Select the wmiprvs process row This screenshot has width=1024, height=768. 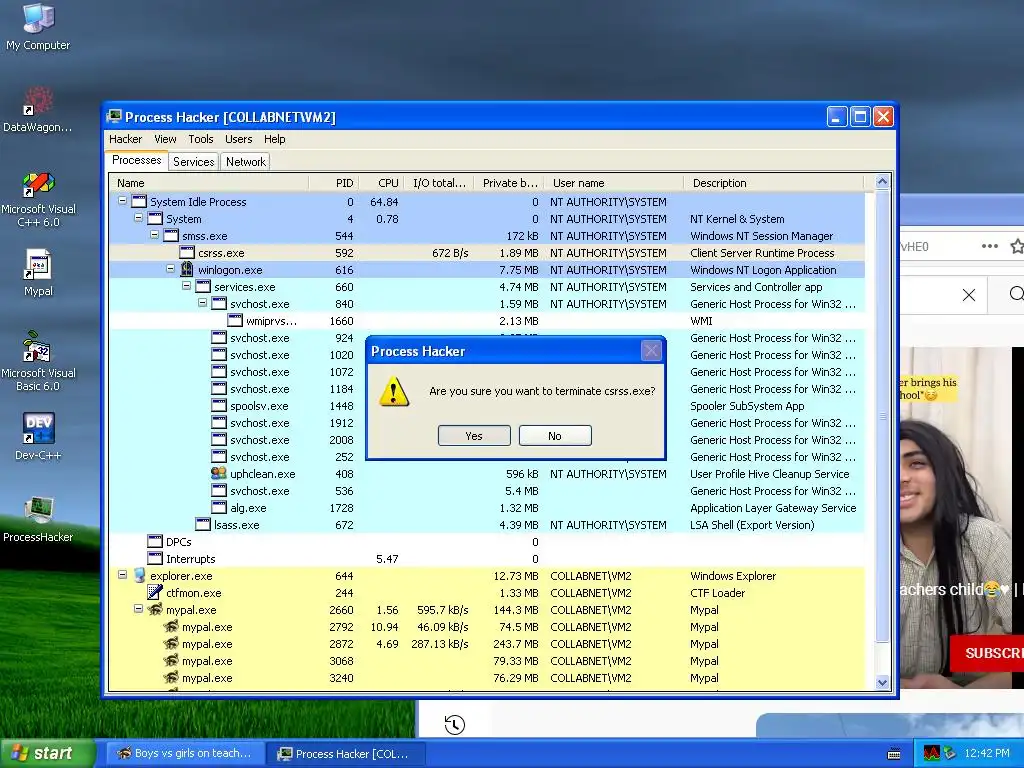[487, 321]
